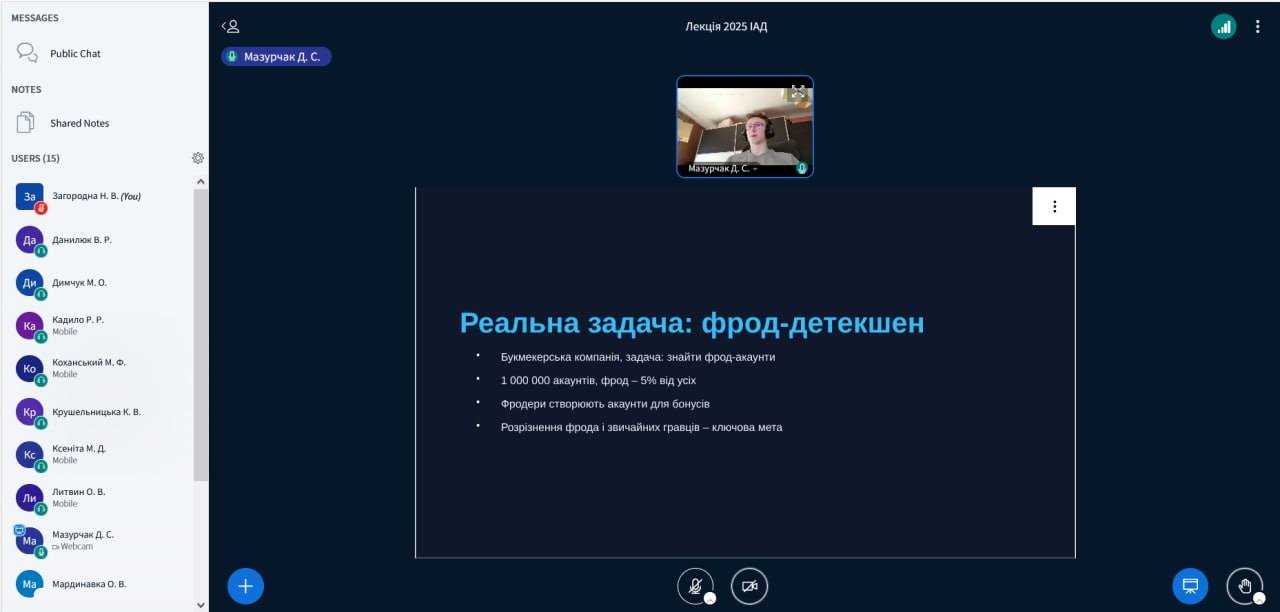Toggle the presentation visibility button
This screenshot has width=1280, height=612.
1190,586
